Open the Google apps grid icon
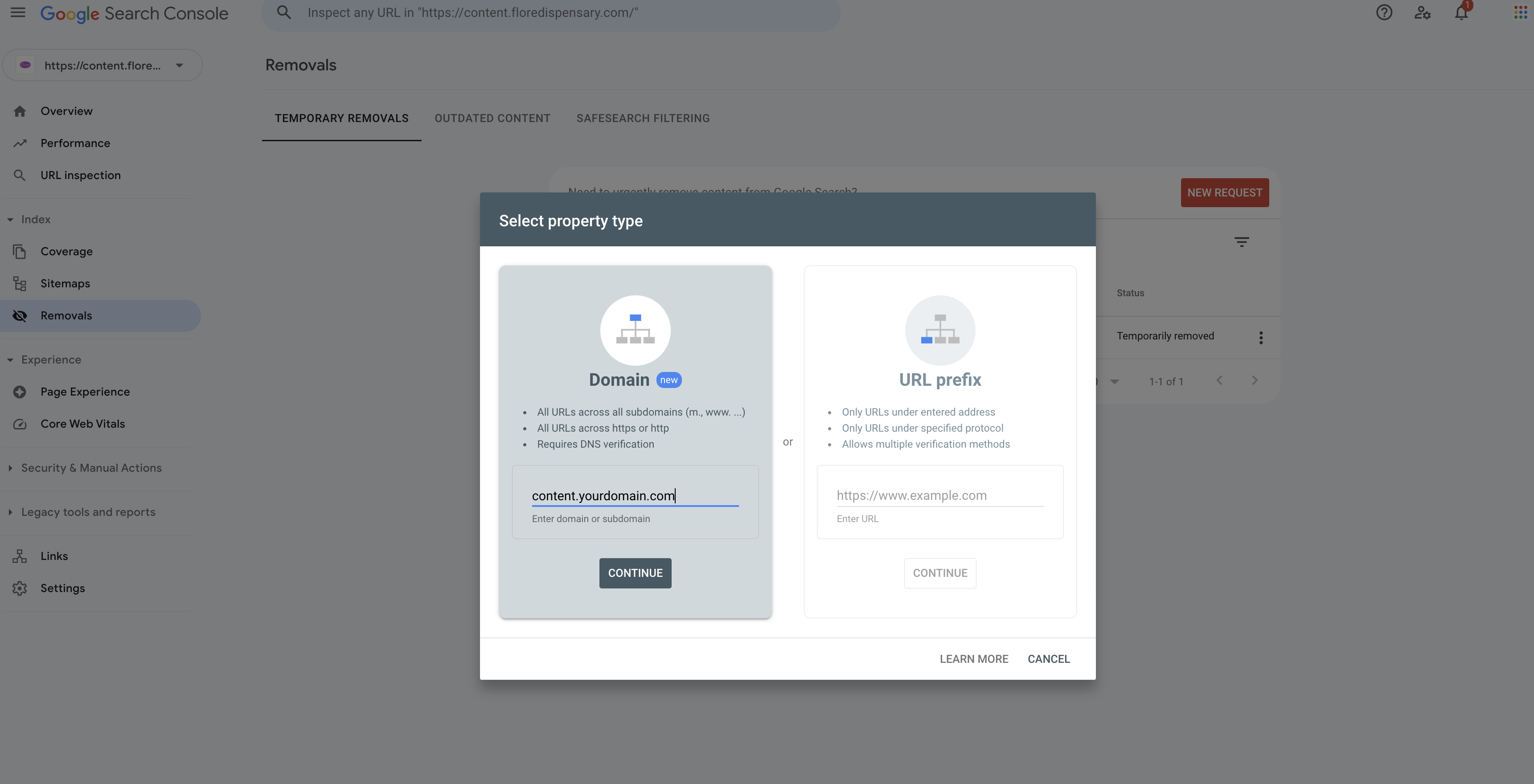This screenshot has width=1534, height=784. coord(1520,12)
